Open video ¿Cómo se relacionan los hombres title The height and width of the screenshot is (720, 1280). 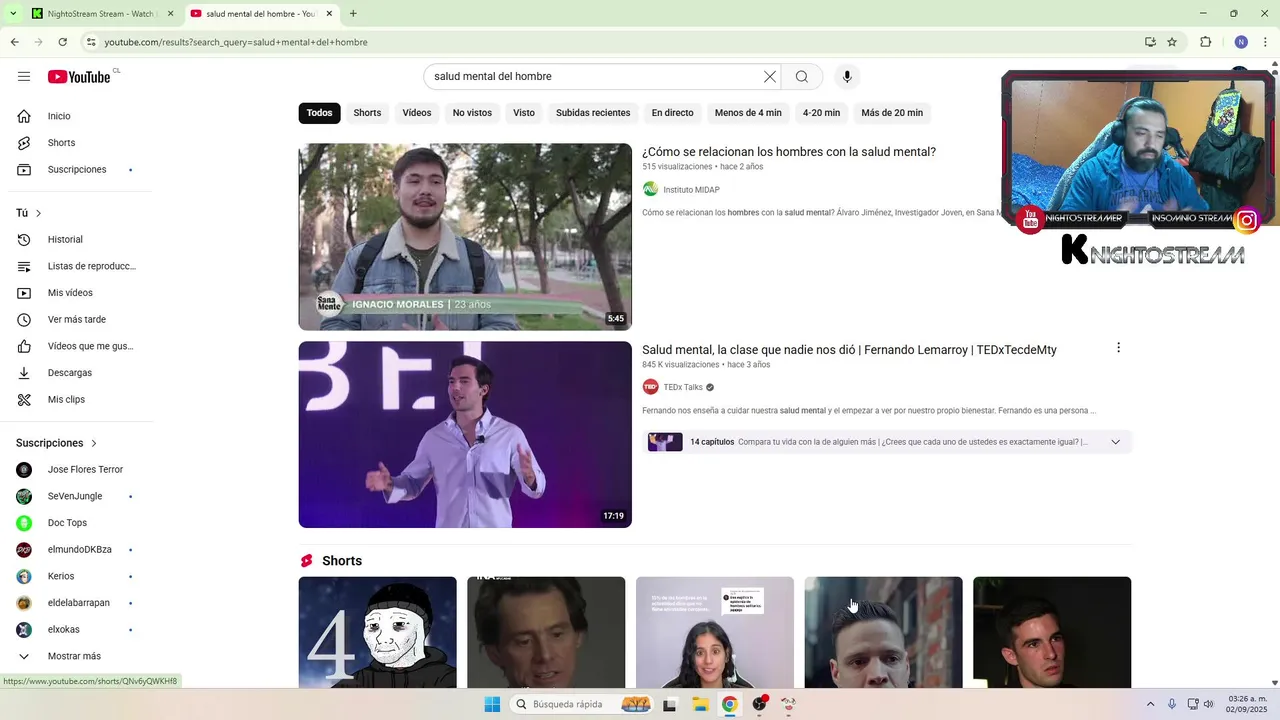coord(789,152)
